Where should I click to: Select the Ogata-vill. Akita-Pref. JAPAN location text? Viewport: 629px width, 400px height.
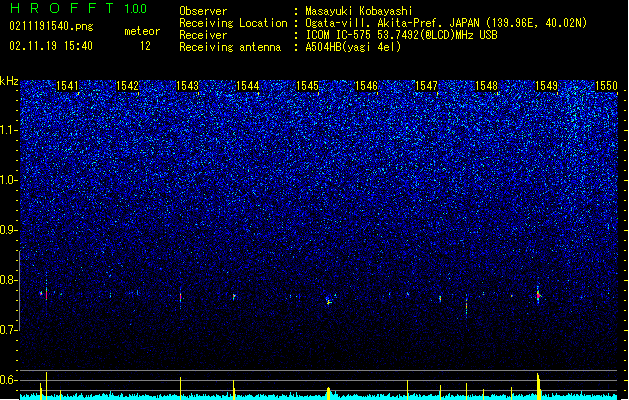pyautogui.click(x=446, y=23)
